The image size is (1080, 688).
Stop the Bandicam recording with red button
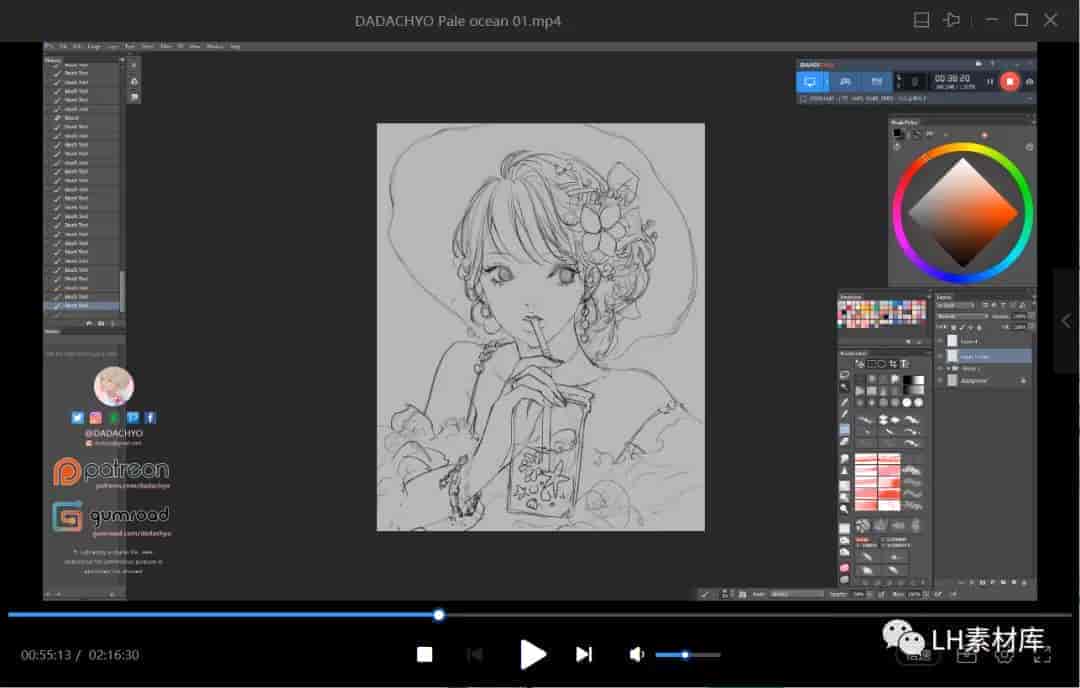coord(1010,82)
